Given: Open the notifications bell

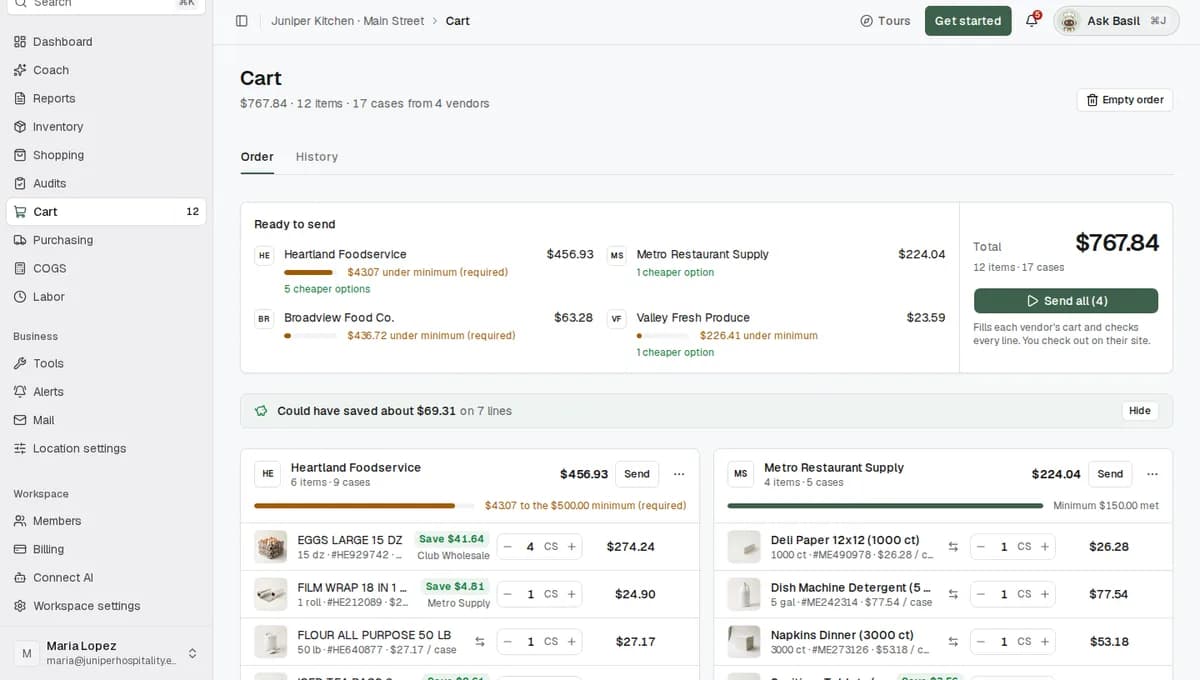Looking at the screenshot, I should click(x=1032, y=21).
